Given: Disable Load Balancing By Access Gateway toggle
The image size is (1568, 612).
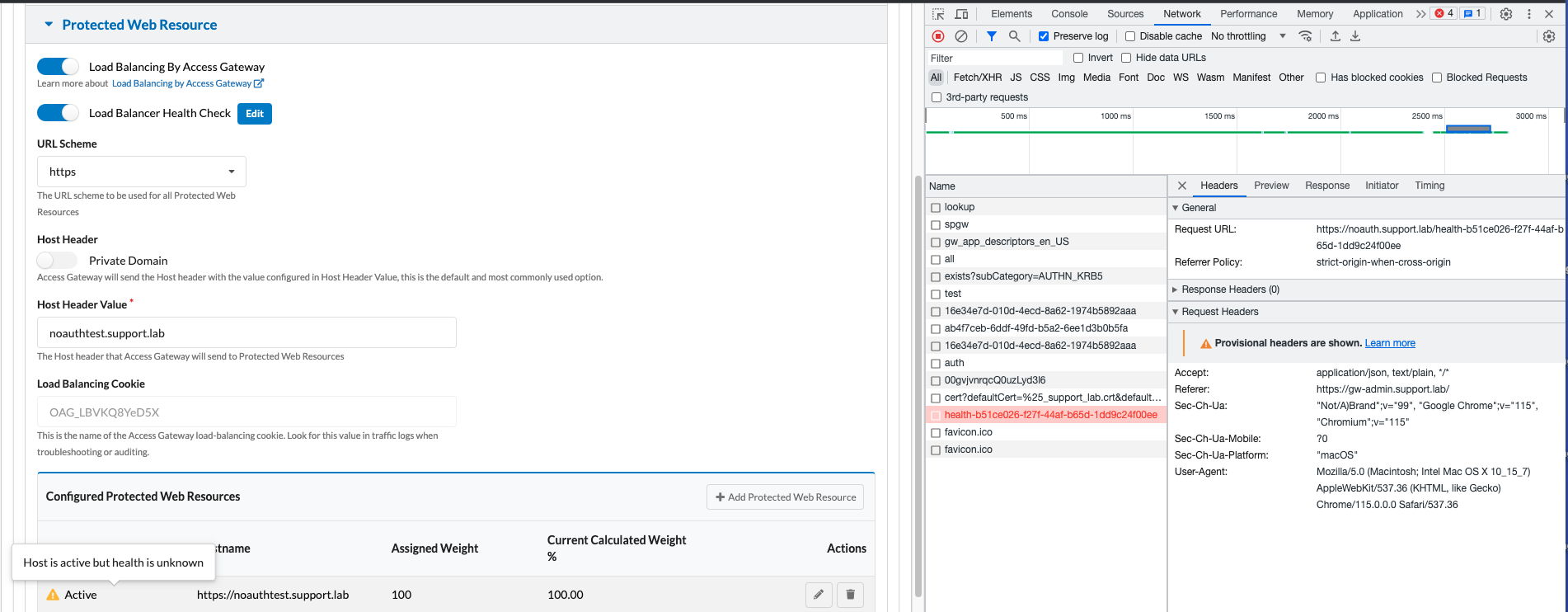Looking at the screenshot, I should 58,67.
